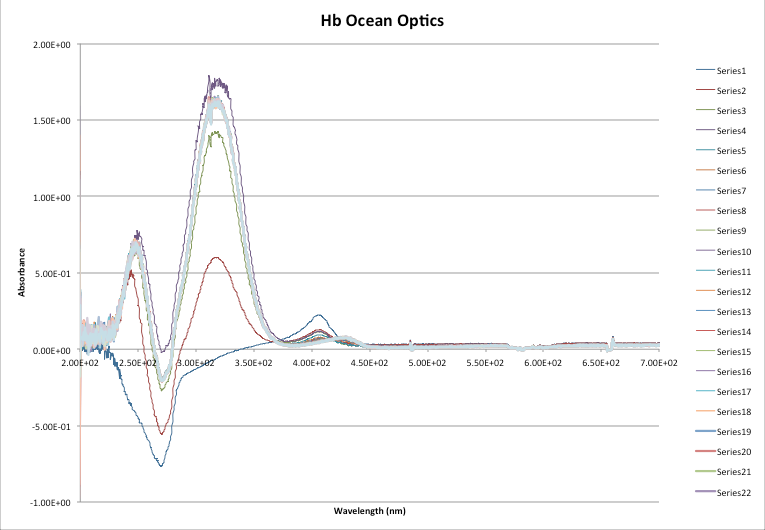The height and width of the screenshot is (530, 765).
Task: Select Series1 legend entry
Action: pos(731,71)
